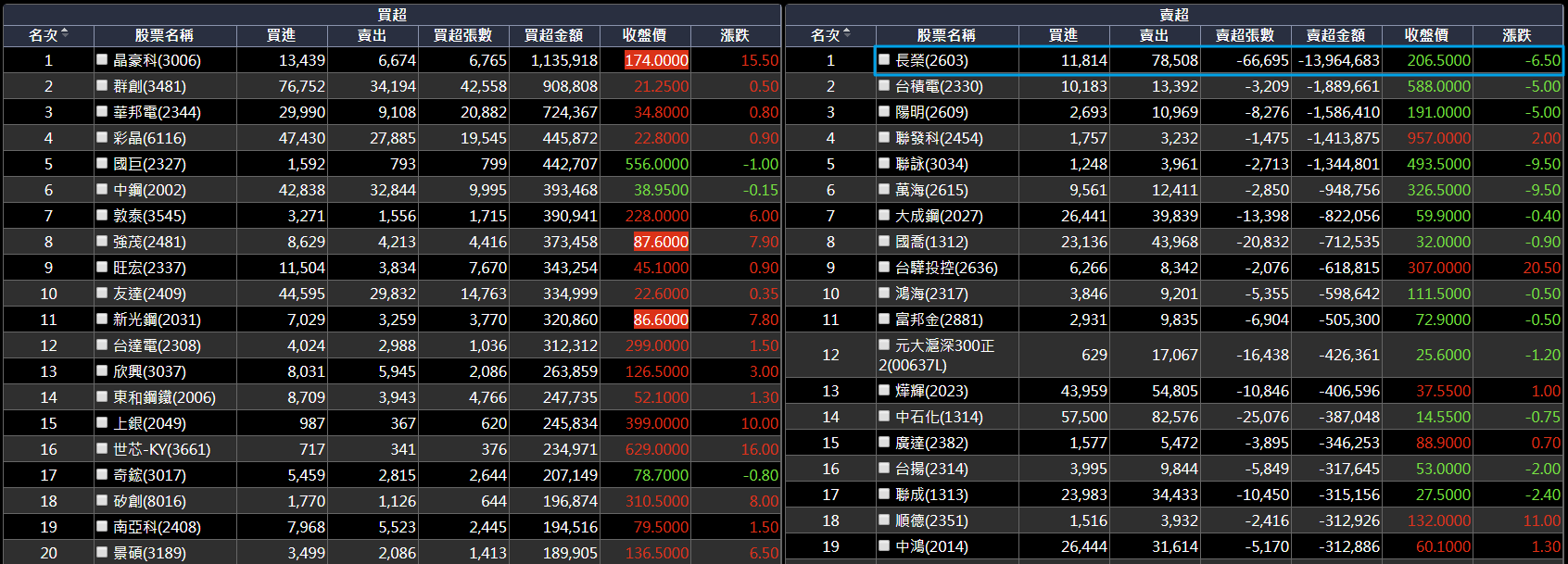The height and width of the screenshot is (564, 1568).
Task: Open stock 強茂(2481)
Action: pyautogui.click(x=149, y=242)
